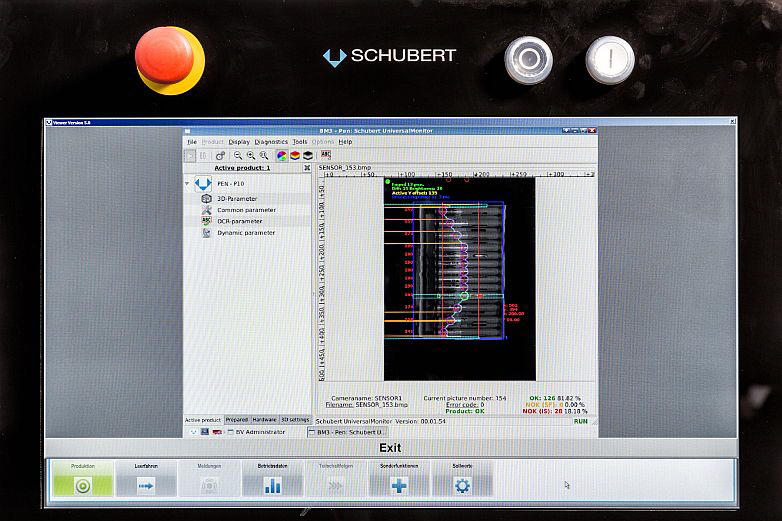Collapse the PEN - P10 tree node
This screenshot has height=521, width=782.
[188, 184]
